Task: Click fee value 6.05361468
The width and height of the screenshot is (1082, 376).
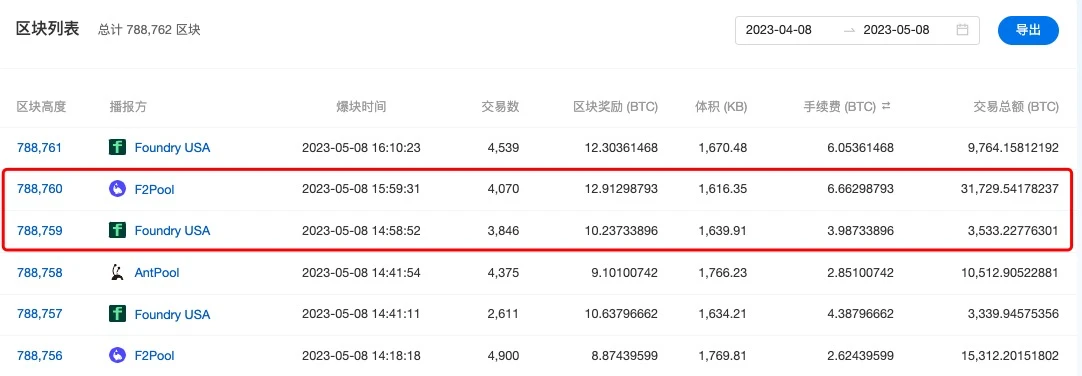Action: point(859,148)
